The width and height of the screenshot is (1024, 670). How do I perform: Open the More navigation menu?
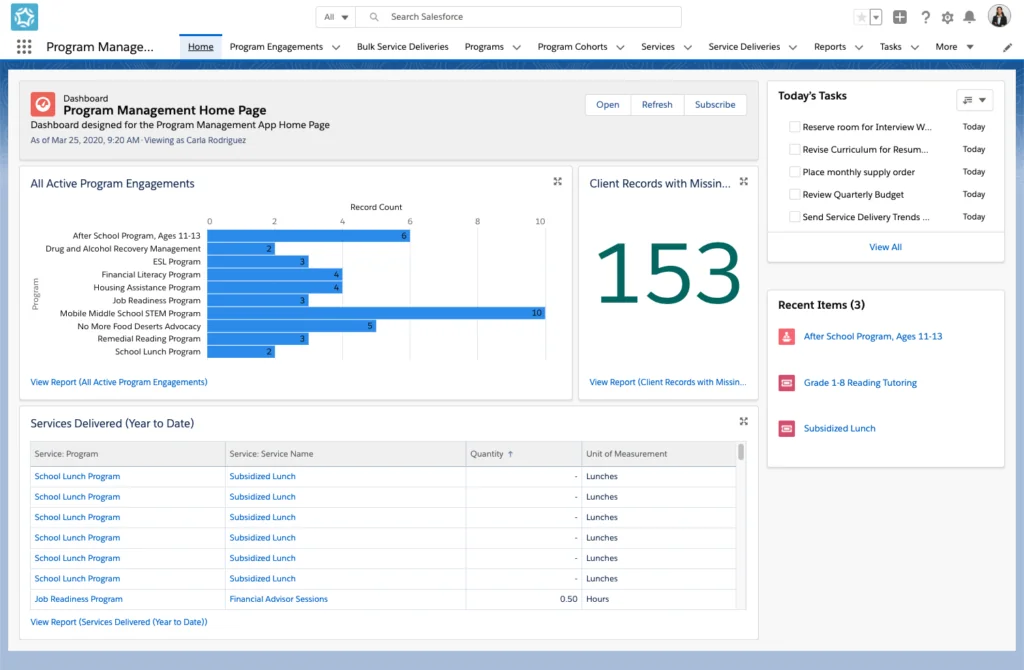(x=954, y=47)
